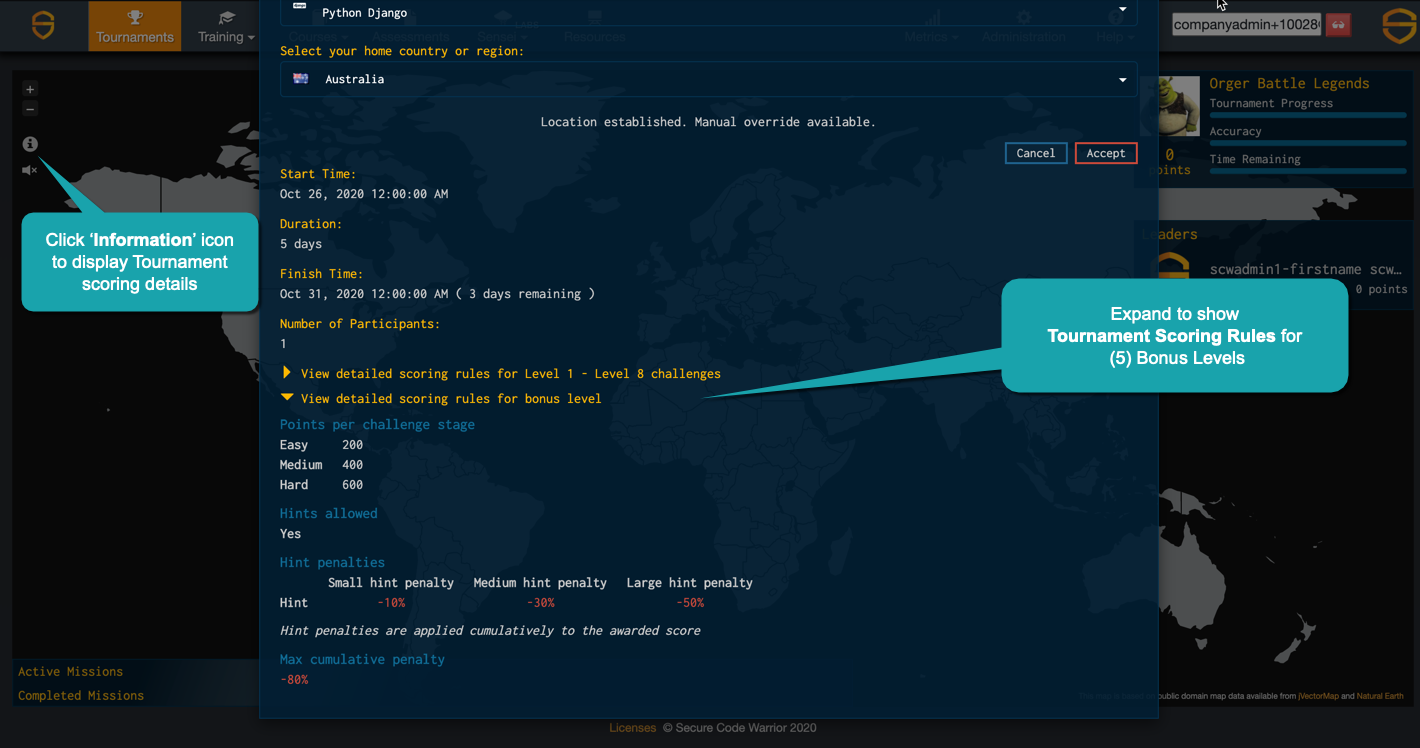1420x748 pixels.
Task: Click the Accuracy progress bar
Action: pyautogui.click(x=1308, y=143)
